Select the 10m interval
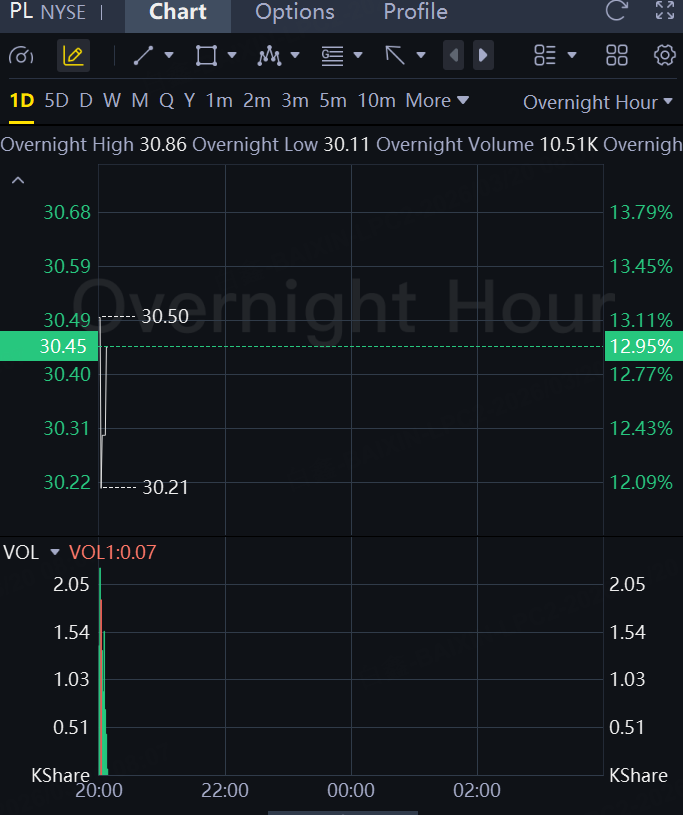This screenshot has width=683, height=815. (x=376, y=100)
